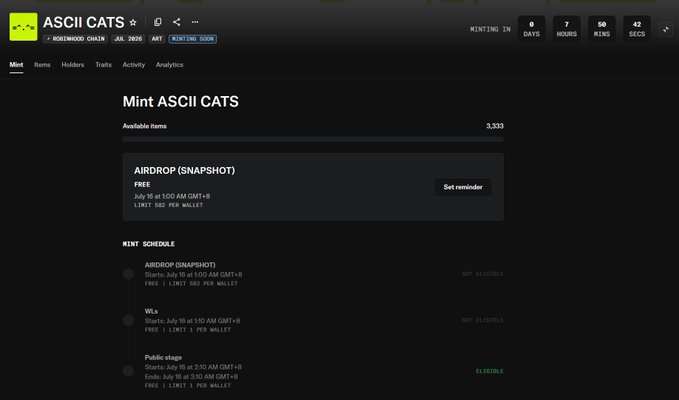Open the Holders tab
Screen dimensions: 679x400
pyautogui.click(x=73, y=65)
